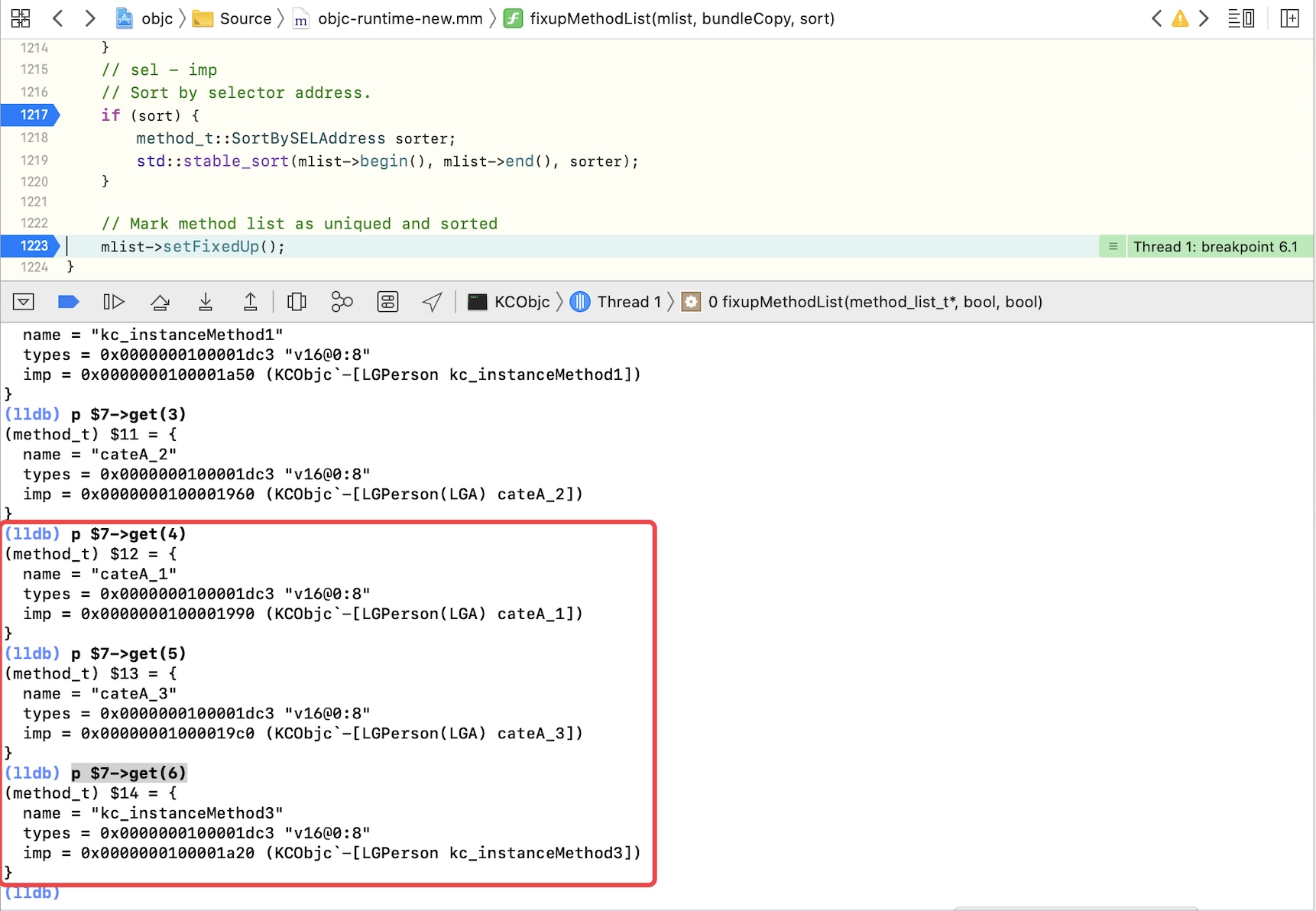Step out of the function
This screenshot has height=911, width=1316.
click(x=250, y=302)
